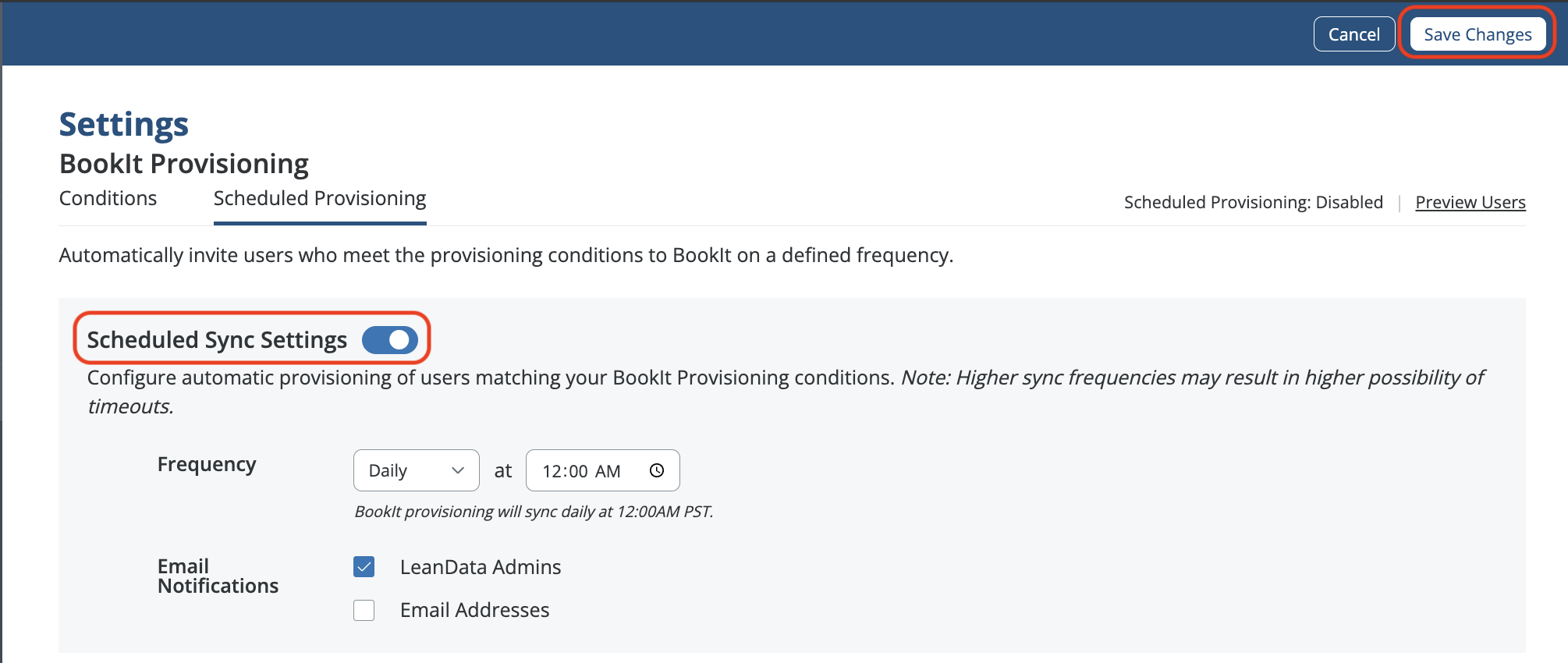Click the Scheduled Provisioning: Disabled status text
Image resolution: width=1568 pixels, height=663 pixels.
[x=1253, y=203]
